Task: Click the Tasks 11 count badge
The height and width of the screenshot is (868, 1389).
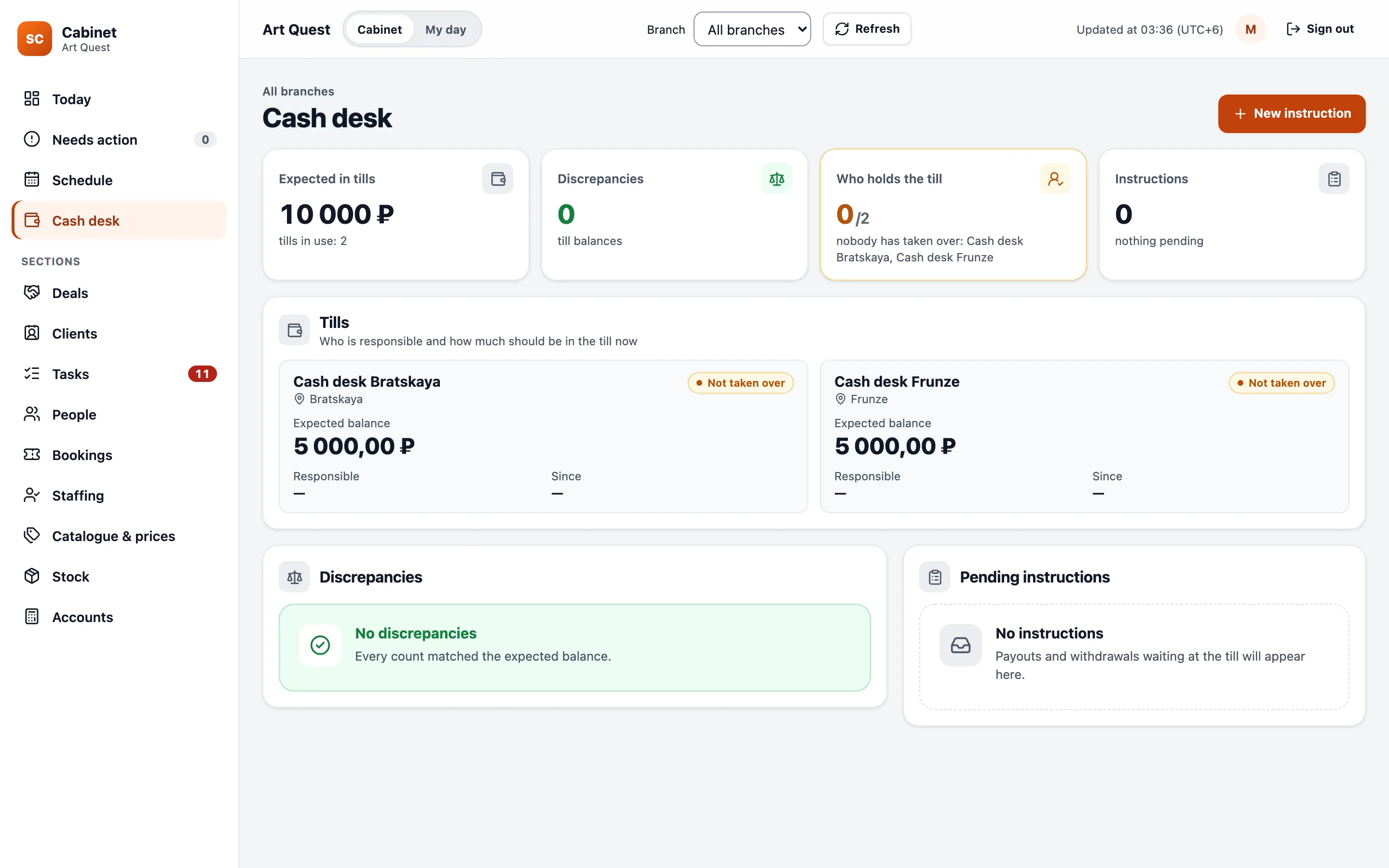Action: click(202, 374)
